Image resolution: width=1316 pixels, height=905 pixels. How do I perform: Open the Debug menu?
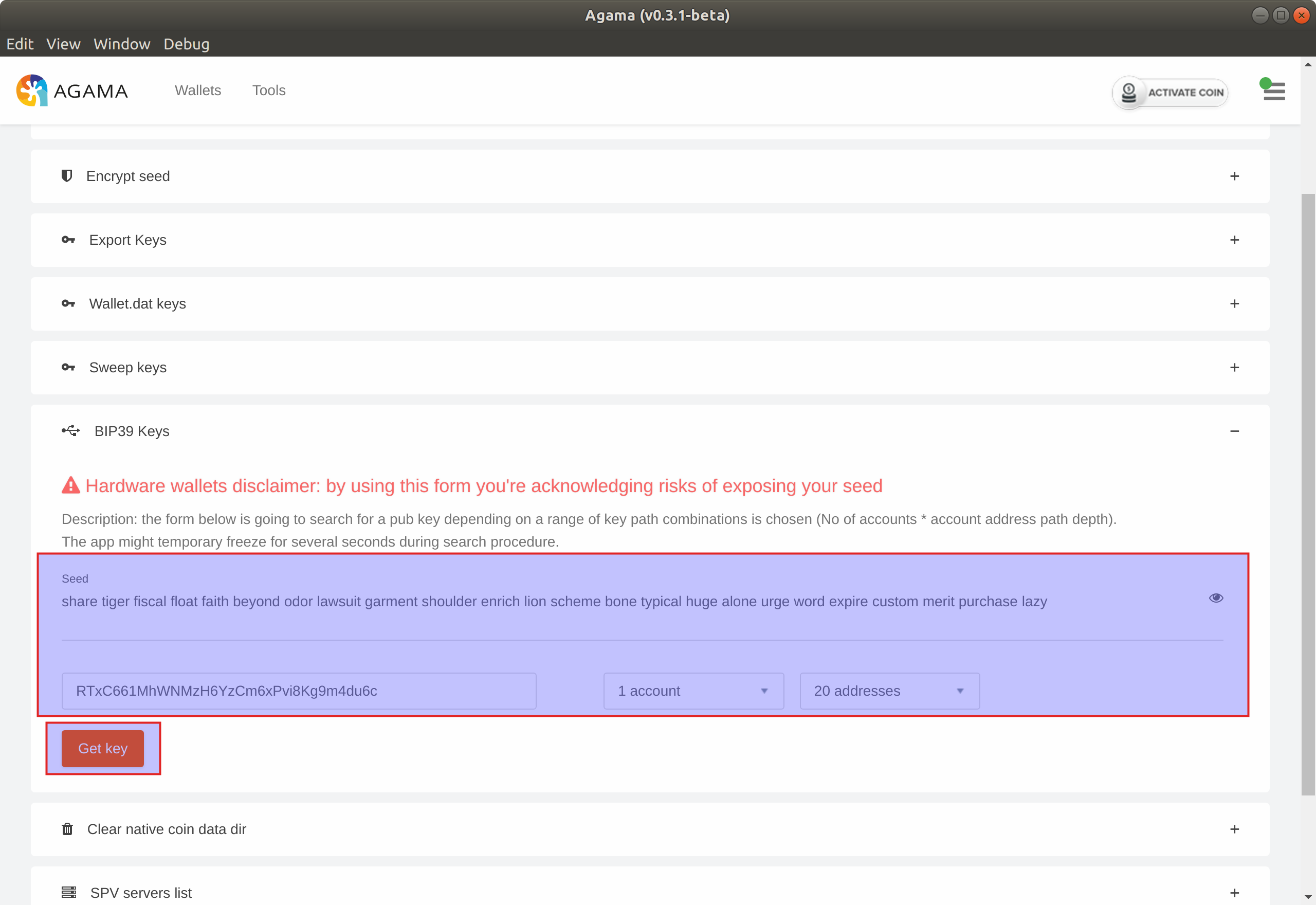click(x=186, y=44)
